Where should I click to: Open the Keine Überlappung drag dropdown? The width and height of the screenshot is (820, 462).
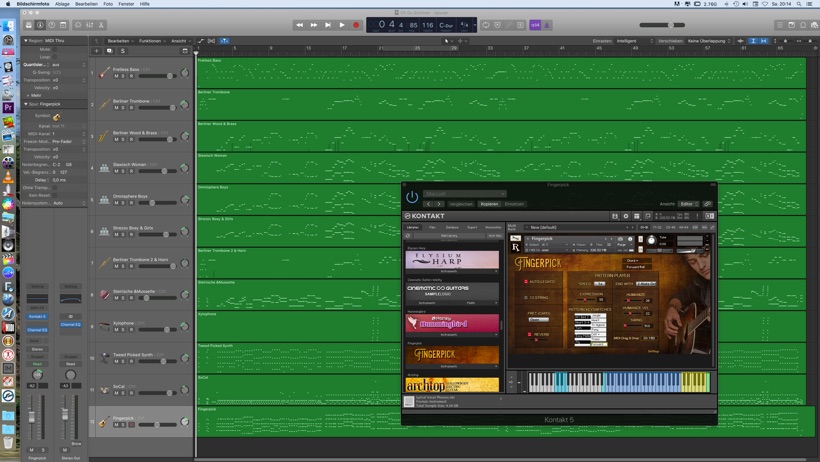point(708,41)
